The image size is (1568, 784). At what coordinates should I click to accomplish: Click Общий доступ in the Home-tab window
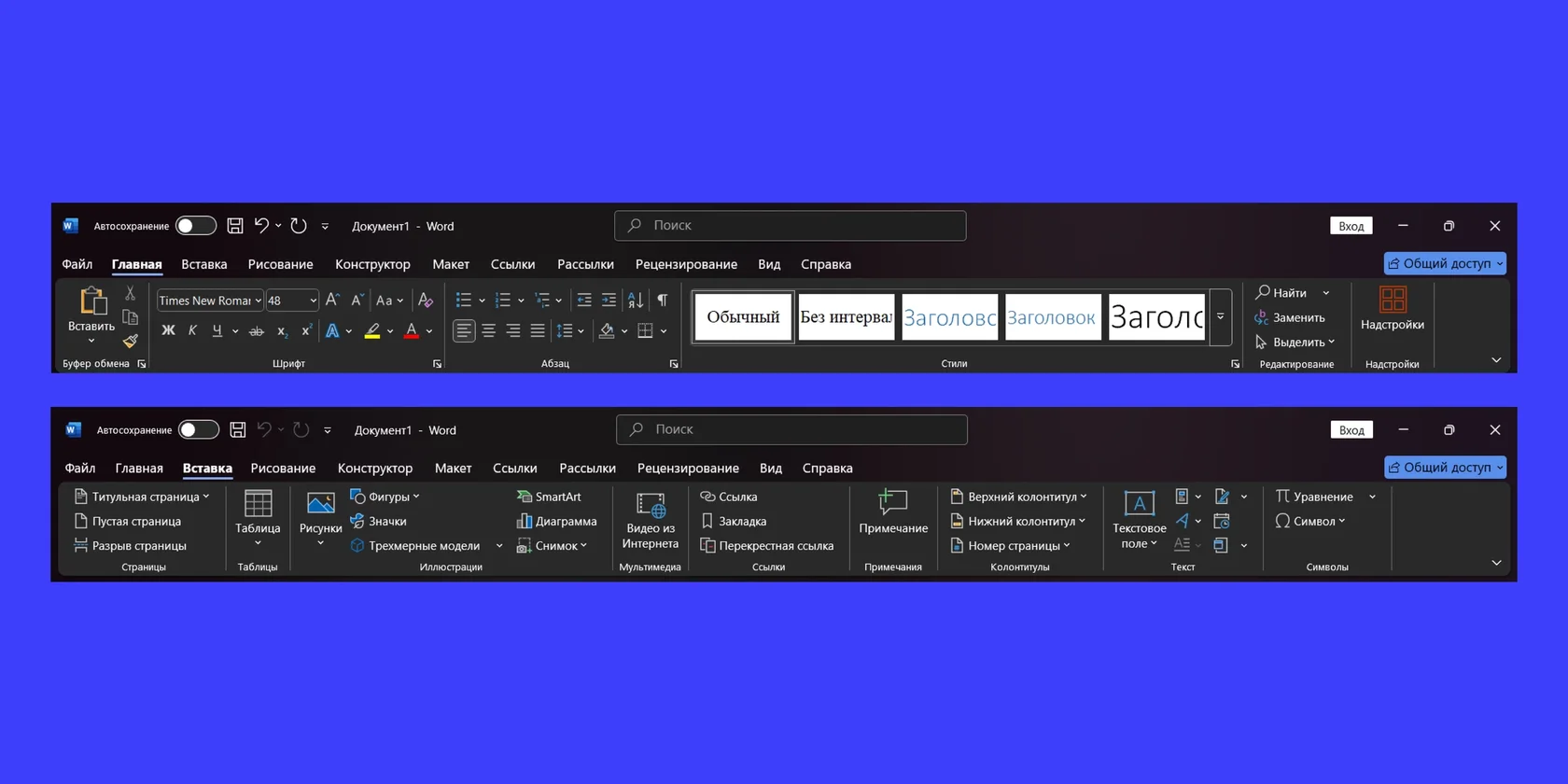[1445, 263]
